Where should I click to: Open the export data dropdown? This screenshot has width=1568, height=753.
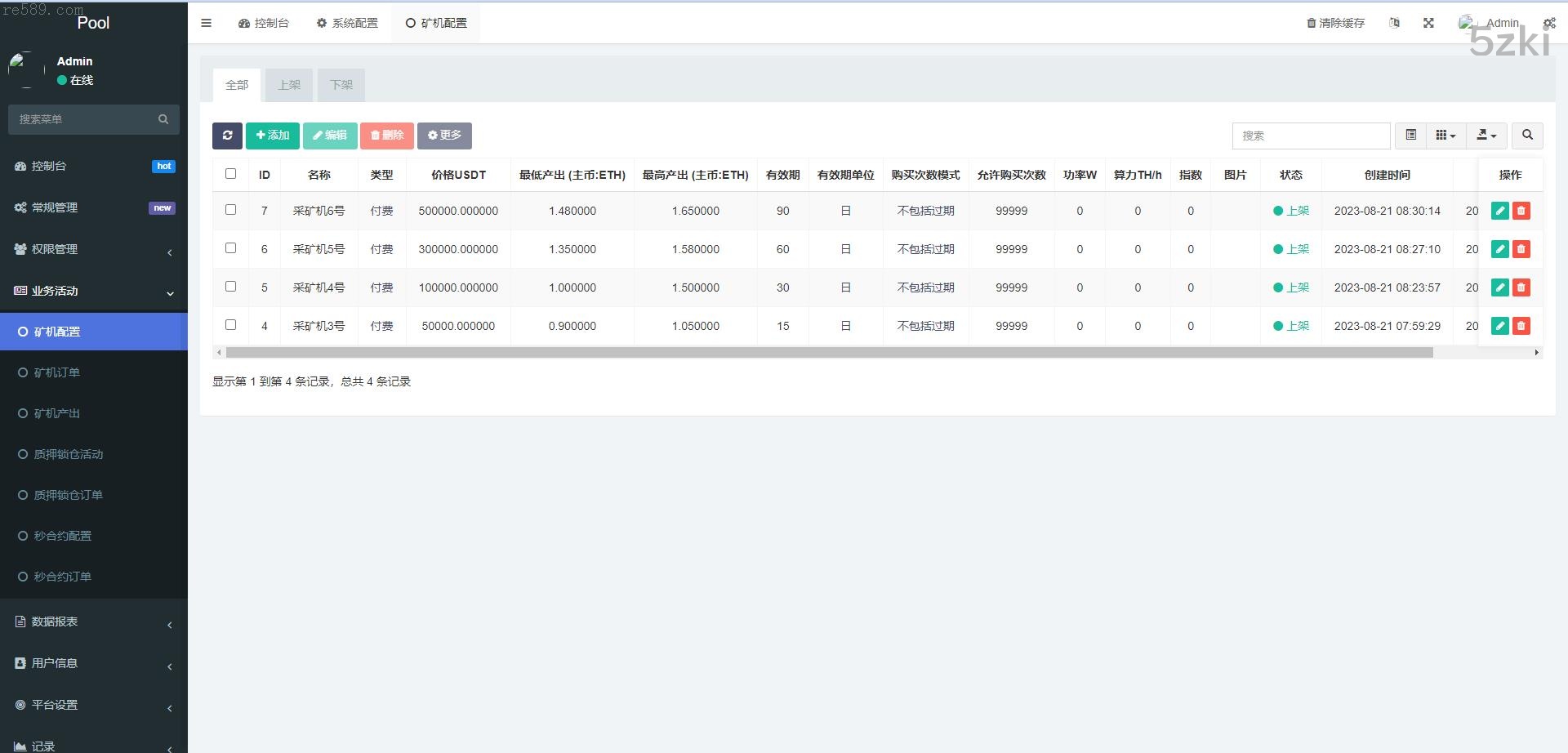[x=1486, y=136]
